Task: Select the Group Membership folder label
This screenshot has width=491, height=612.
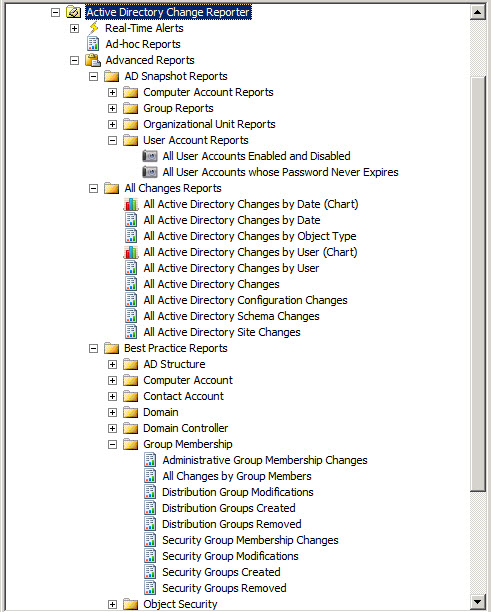Action: point(188,444)
